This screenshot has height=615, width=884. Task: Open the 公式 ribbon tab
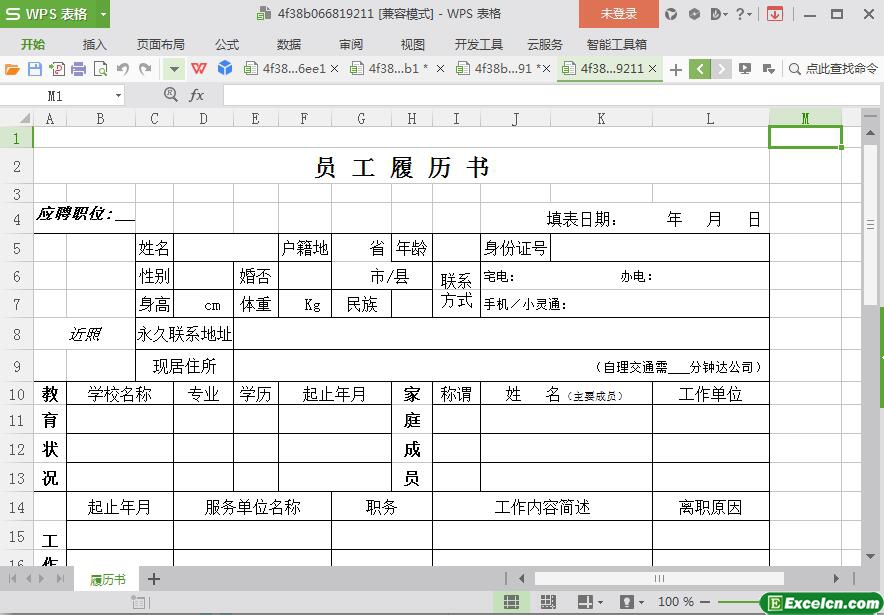click(x=227, y=44)
